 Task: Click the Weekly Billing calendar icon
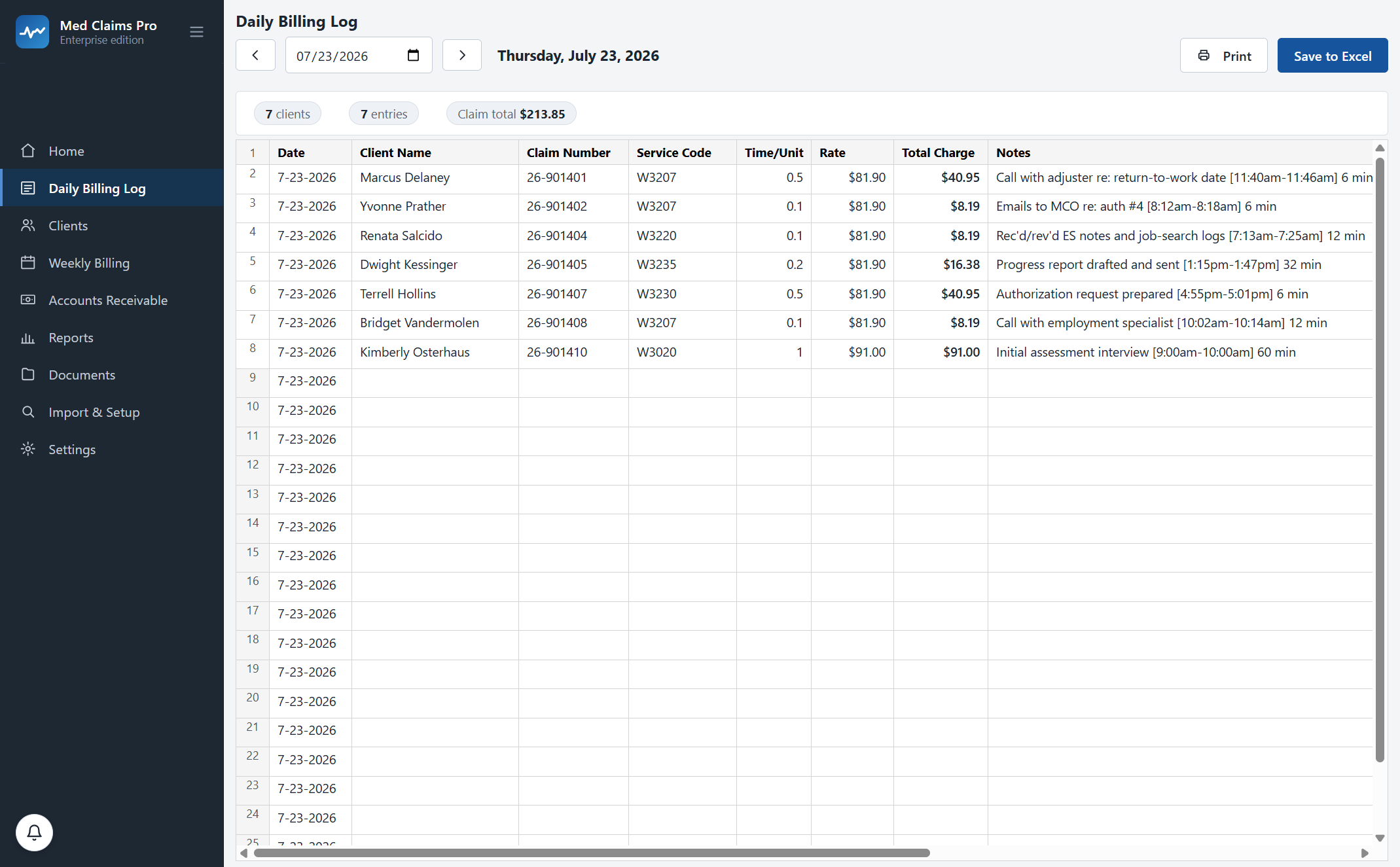pyautogui.click(x=27, y=263)
